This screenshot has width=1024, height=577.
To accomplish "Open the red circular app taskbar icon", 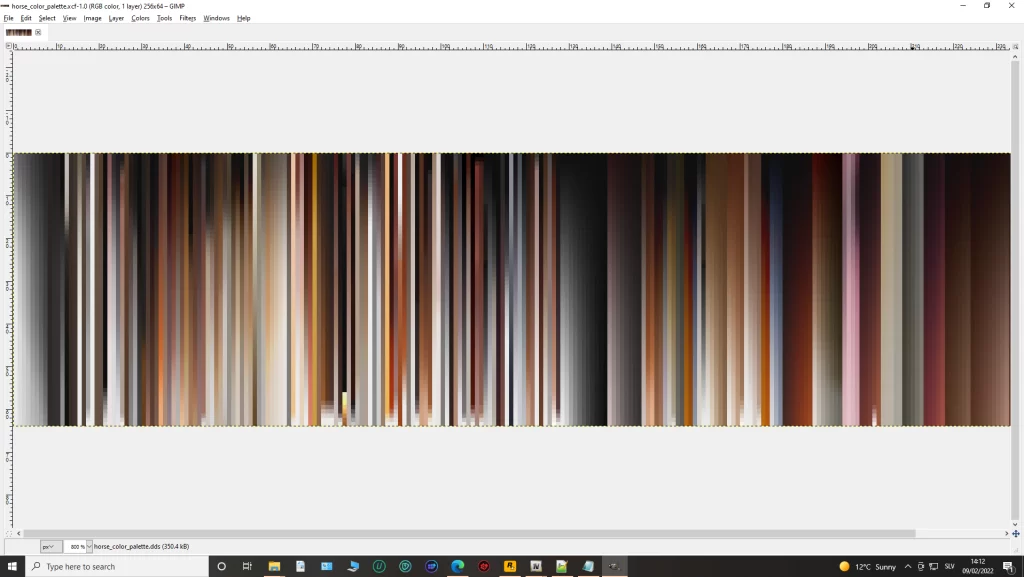I will point(483,566).
